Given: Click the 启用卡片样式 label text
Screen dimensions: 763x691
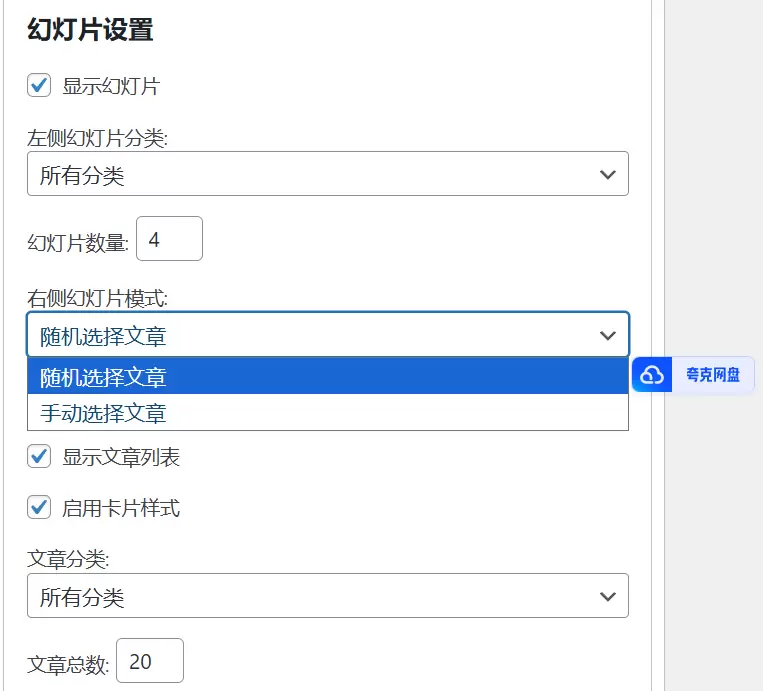Looking at the screenshot, I should 121,507.
